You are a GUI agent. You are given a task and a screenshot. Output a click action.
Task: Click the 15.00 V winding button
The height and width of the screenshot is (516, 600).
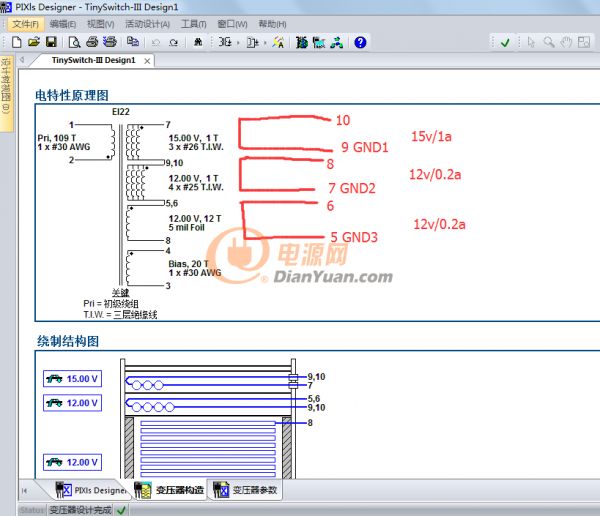[x=72, y=379]
